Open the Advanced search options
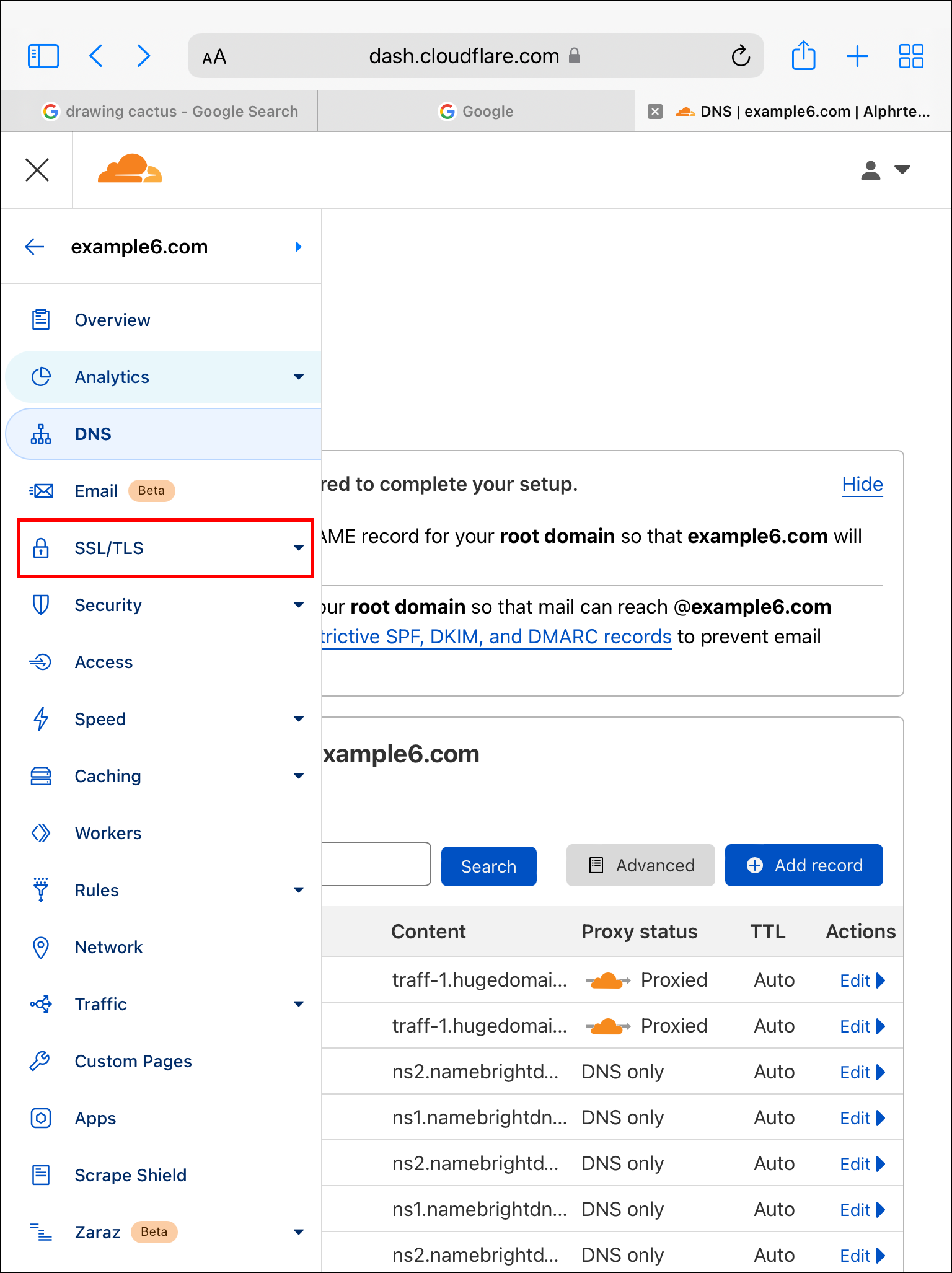 coord(641,865)
